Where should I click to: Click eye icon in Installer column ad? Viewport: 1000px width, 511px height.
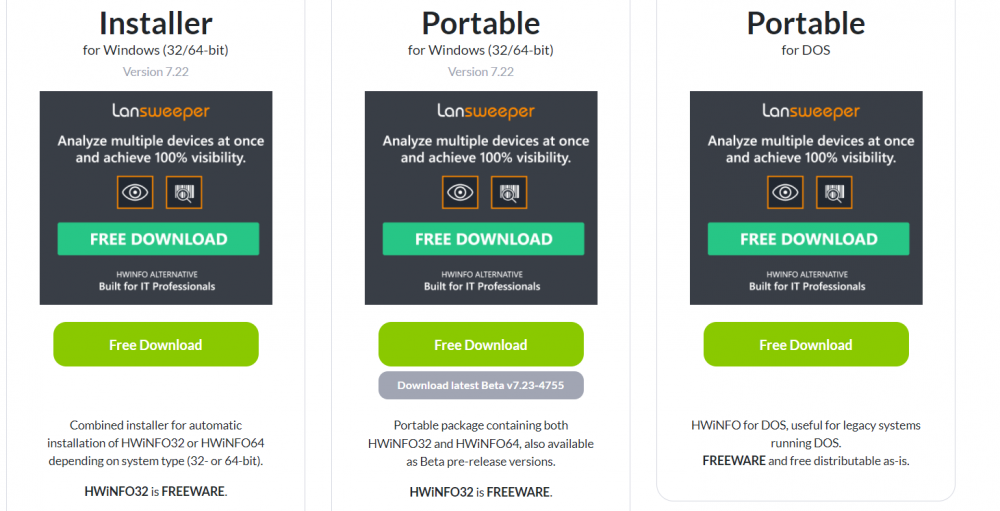click(x=135, y=192)
